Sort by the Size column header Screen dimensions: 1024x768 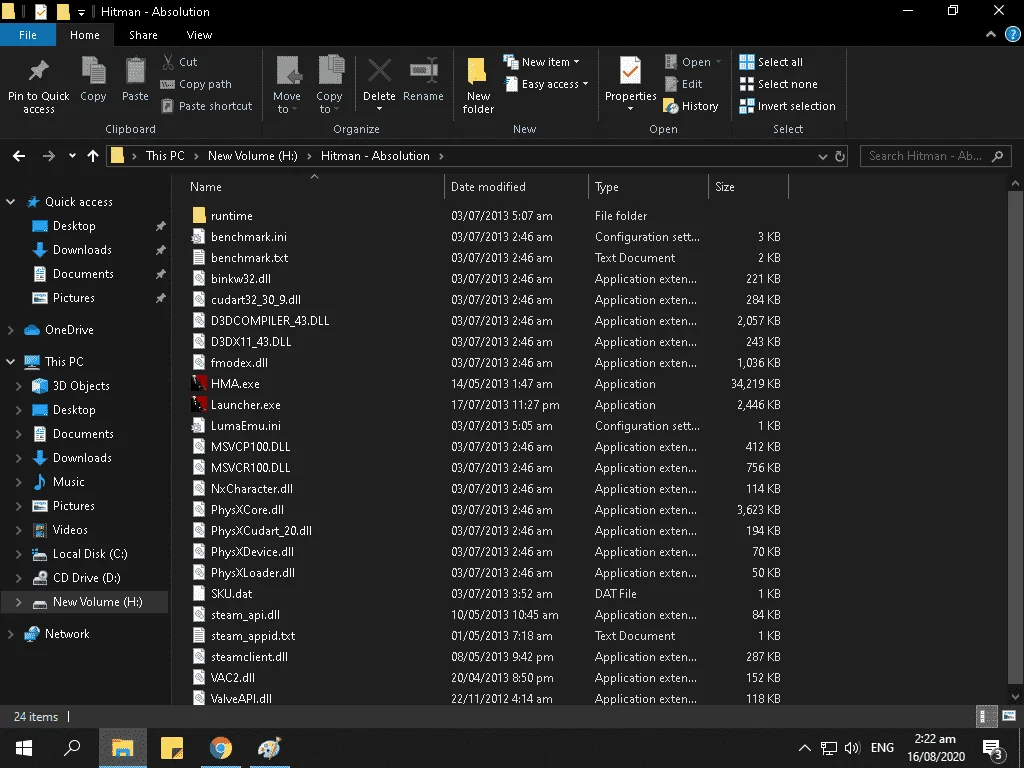tap(748, 187)
